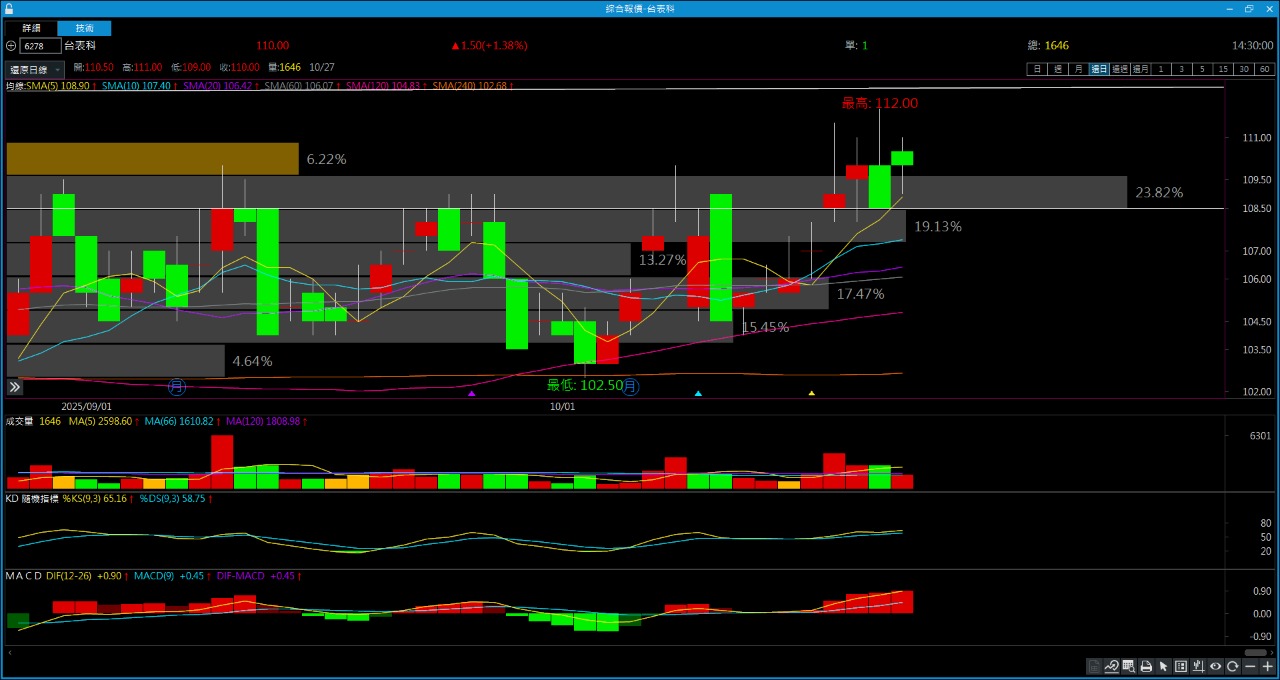Image resolution: width=1280 pixels, height=680 pixels.
Task: Open the panel layout icon
Action: pos(1181,666)
